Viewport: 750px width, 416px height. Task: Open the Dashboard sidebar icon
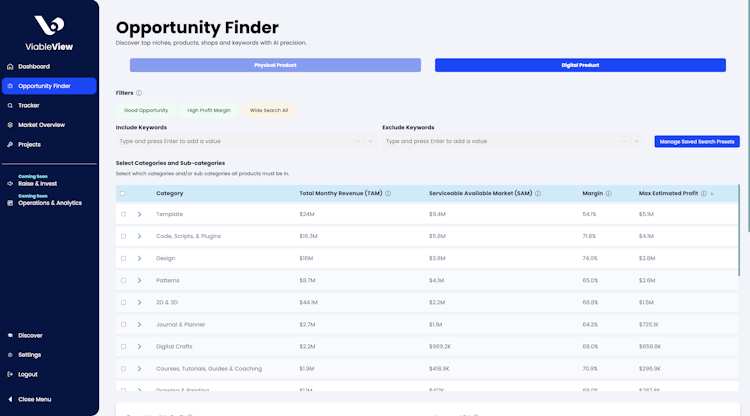coord(10,67)
